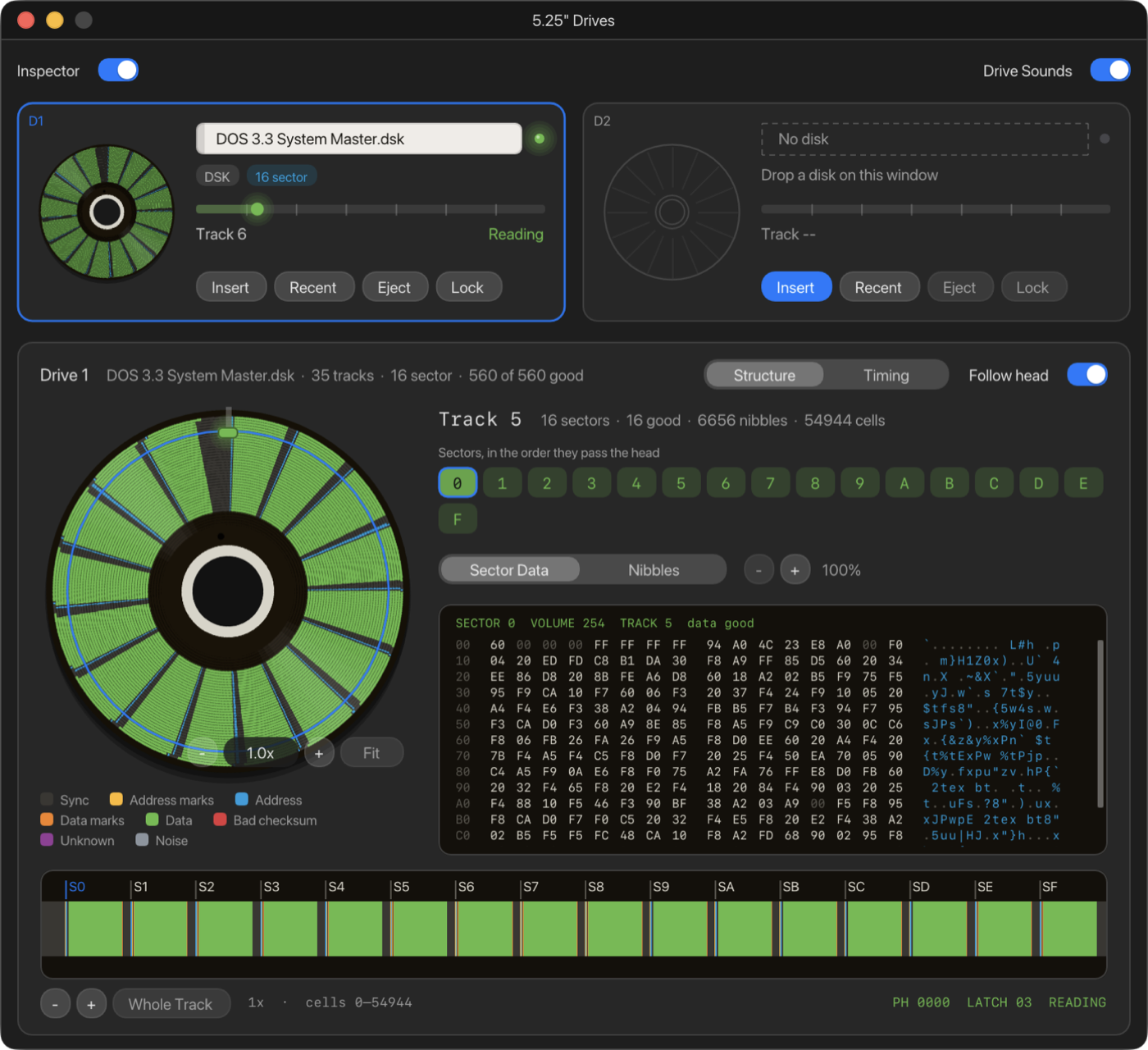Increase hex view text size with plus
Image resolution: width=1148 pixels, height=1050 pixels.
point(795,569)
